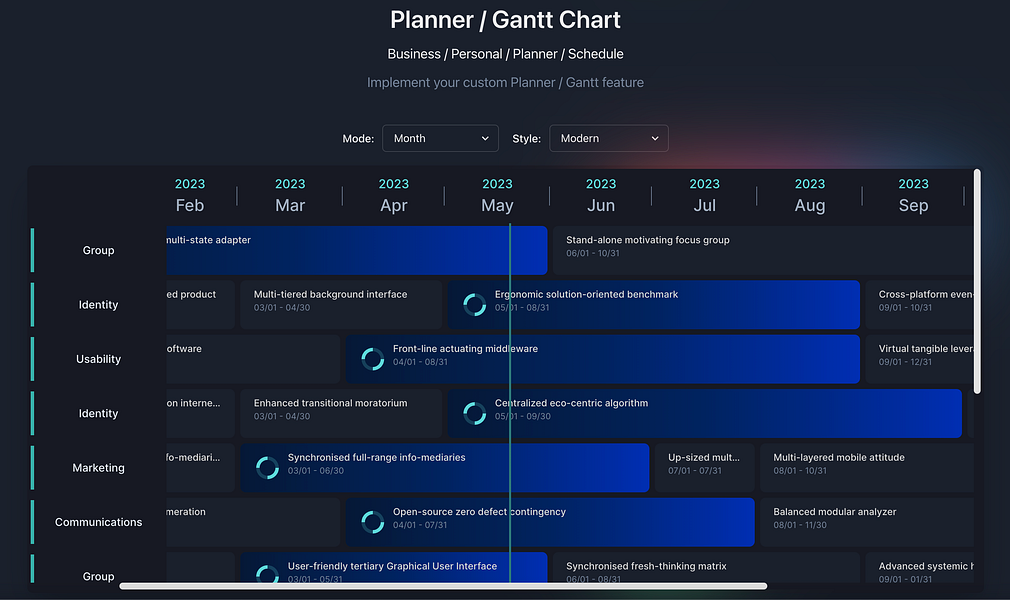
Task: Select Virtual tangible task in Usability row
Action: tap(920, 359)
